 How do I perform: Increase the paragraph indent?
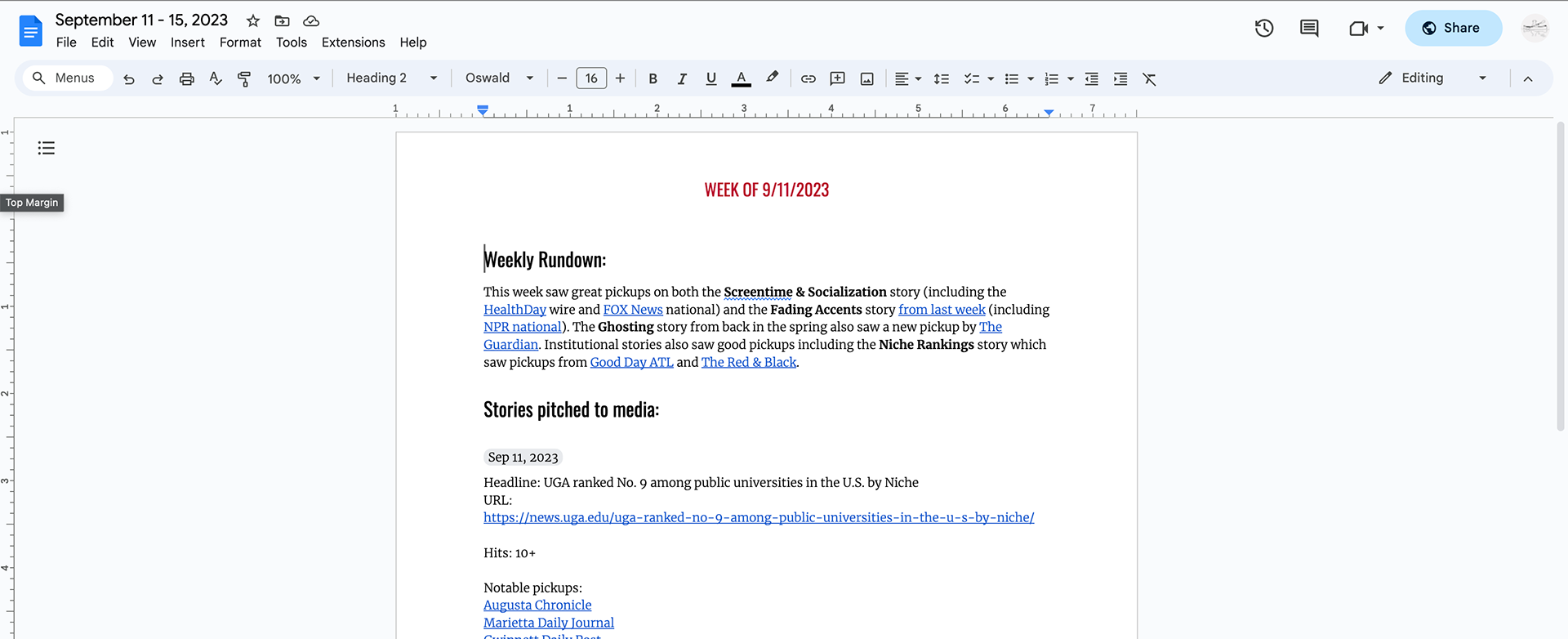point(1120,78)
